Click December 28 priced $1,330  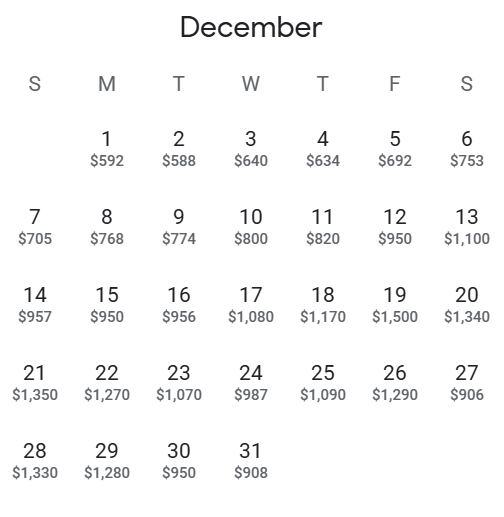coord(35,461)
